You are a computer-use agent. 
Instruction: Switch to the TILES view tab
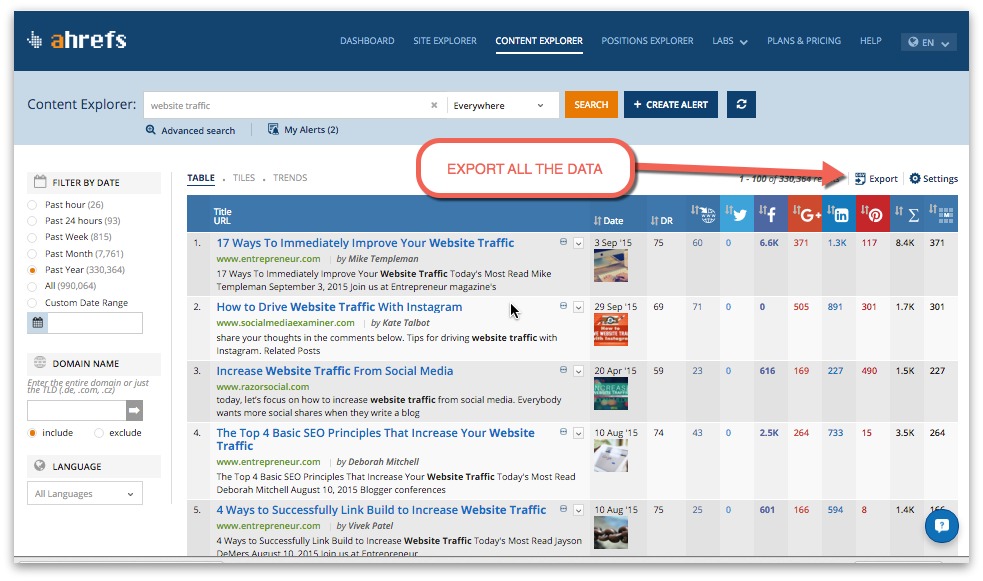tap(244, 177)
